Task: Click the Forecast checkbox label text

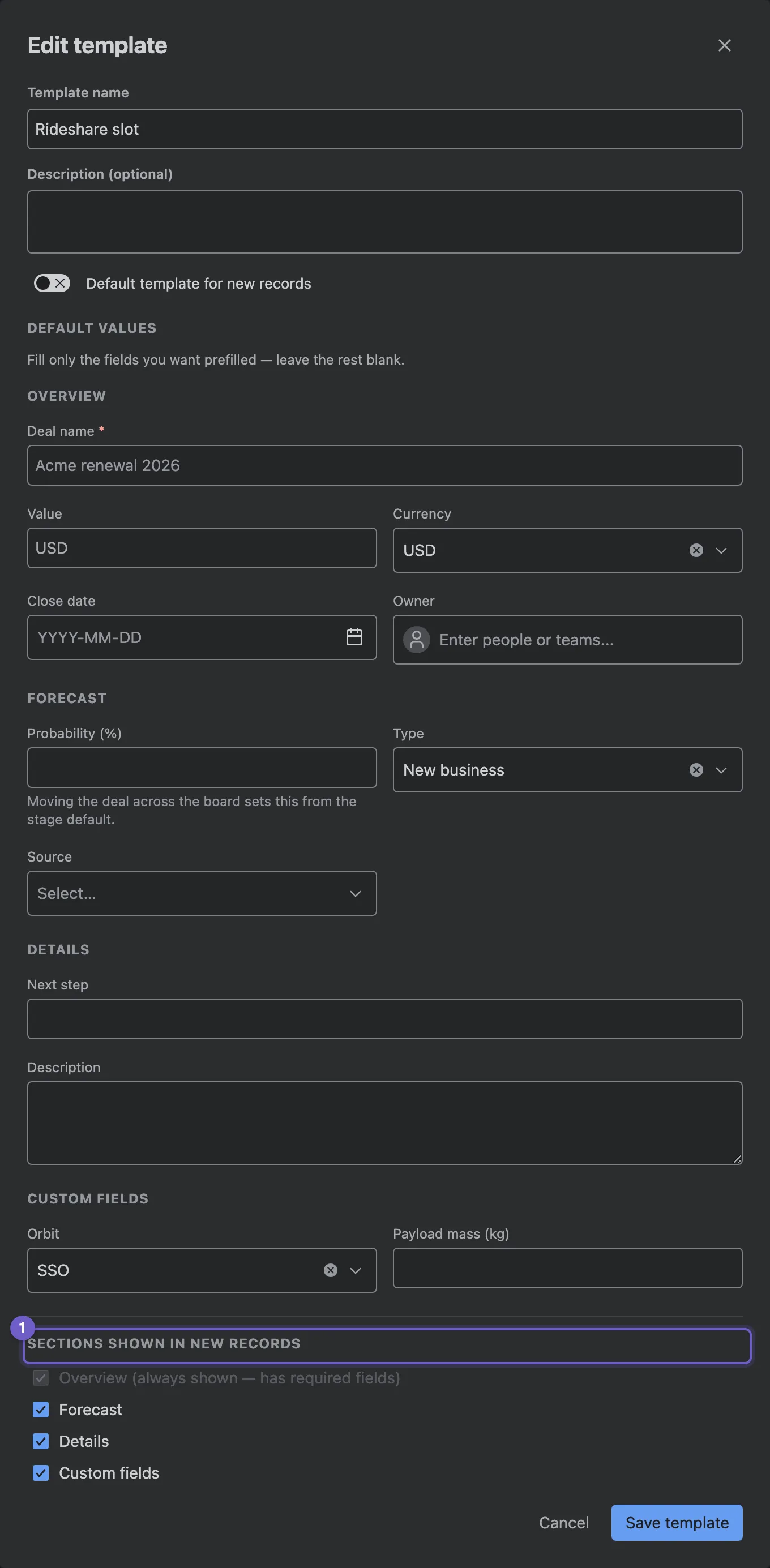Action: coord(90,1409)
